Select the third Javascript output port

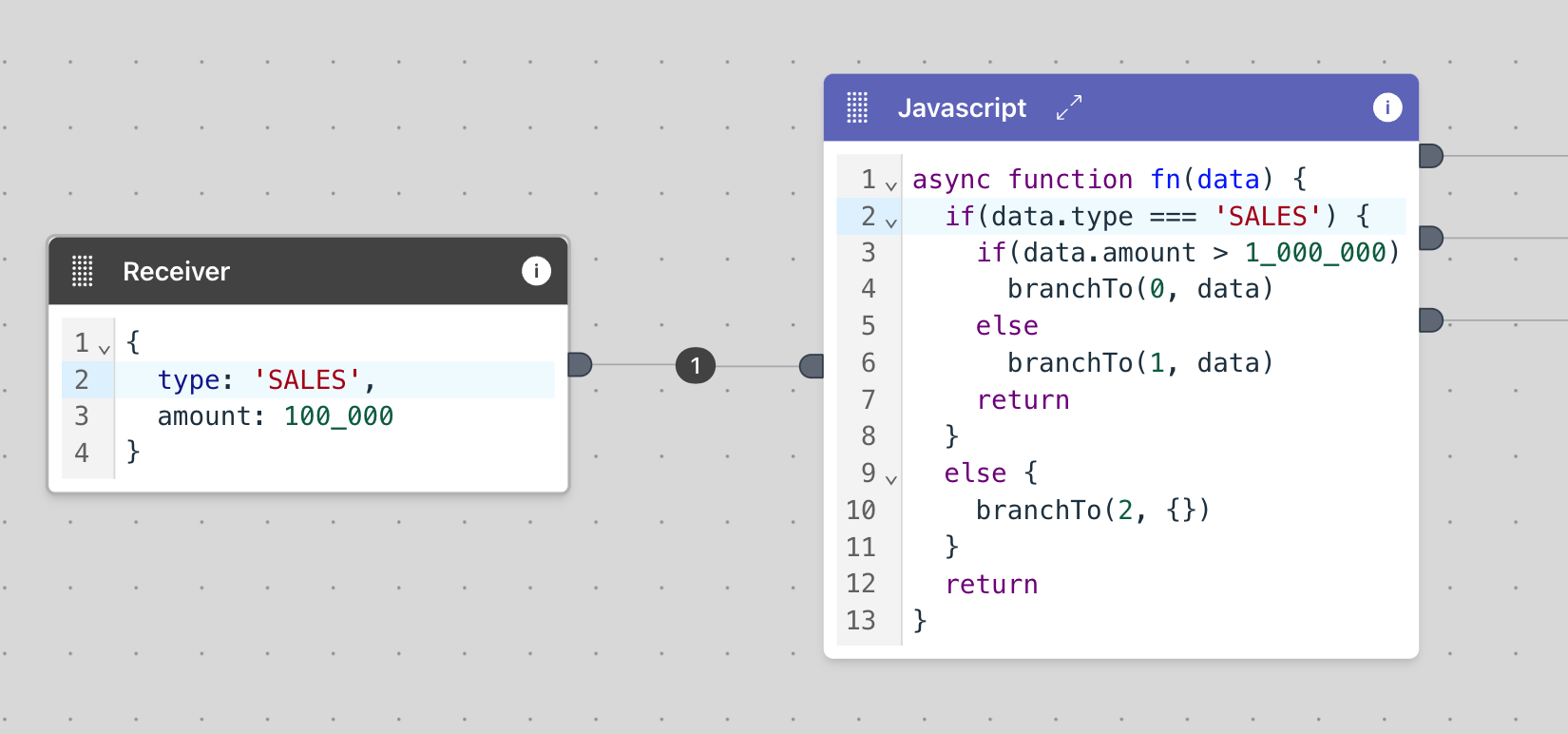click(x=1430, y=320)
